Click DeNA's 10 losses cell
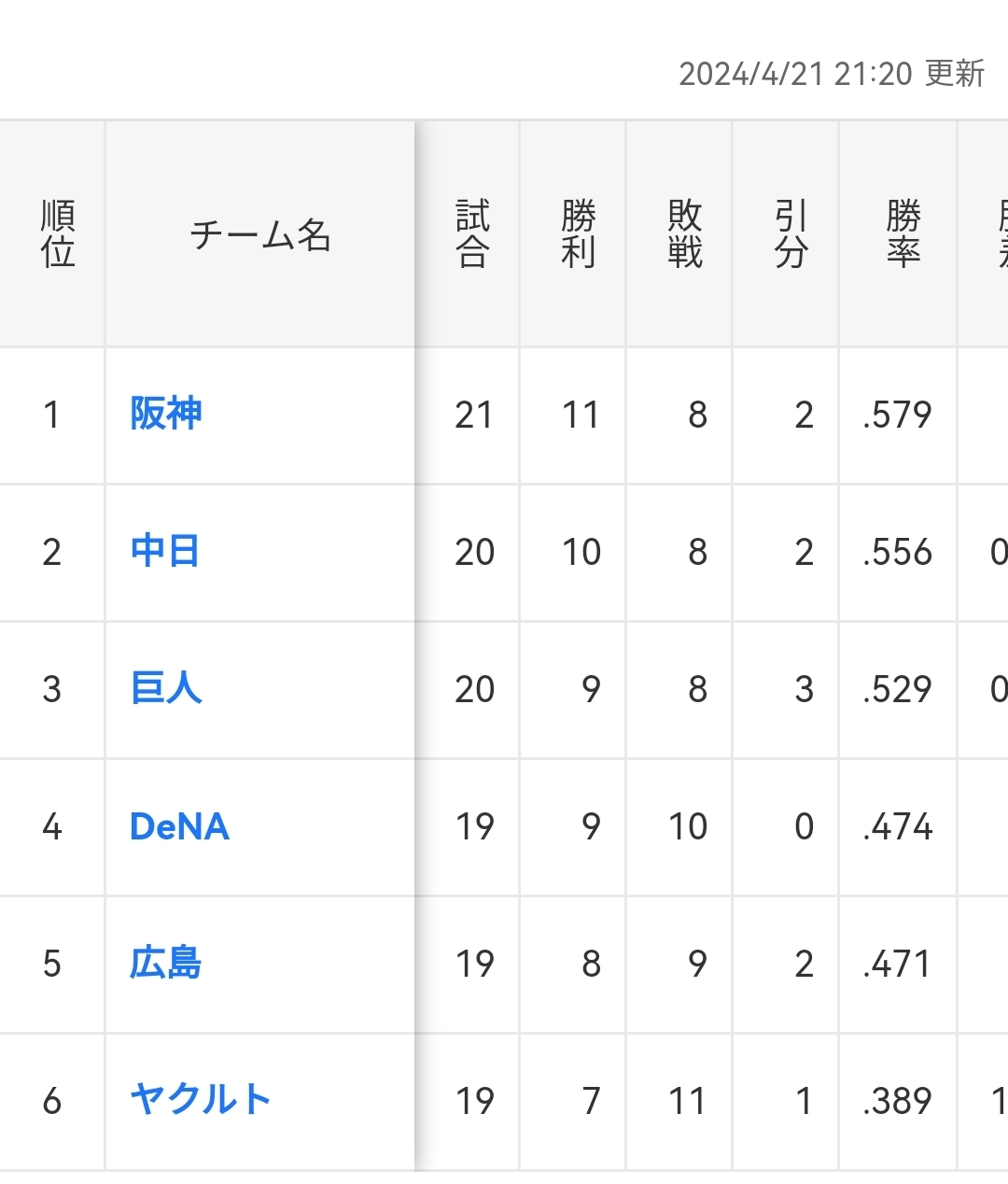 click(687, 826)
